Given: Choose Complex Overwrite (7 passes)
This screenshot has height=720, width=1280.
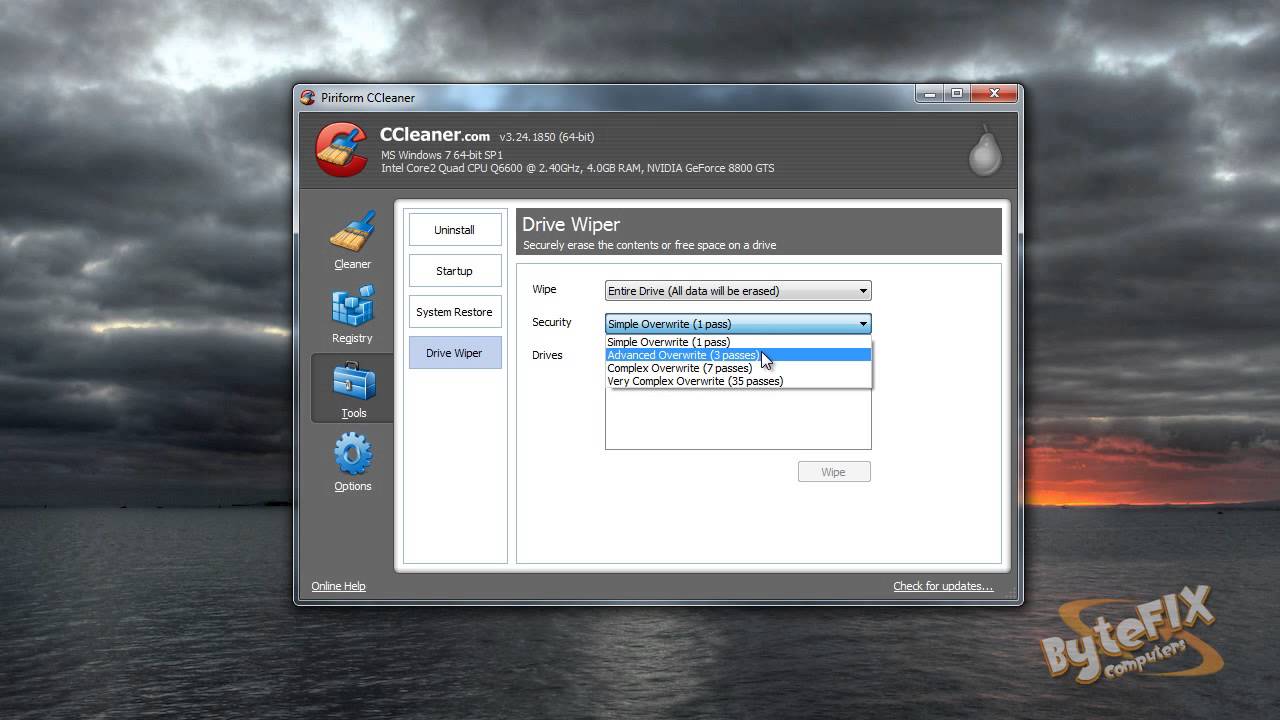Looking at the screenshot, I should pos(738,368).
